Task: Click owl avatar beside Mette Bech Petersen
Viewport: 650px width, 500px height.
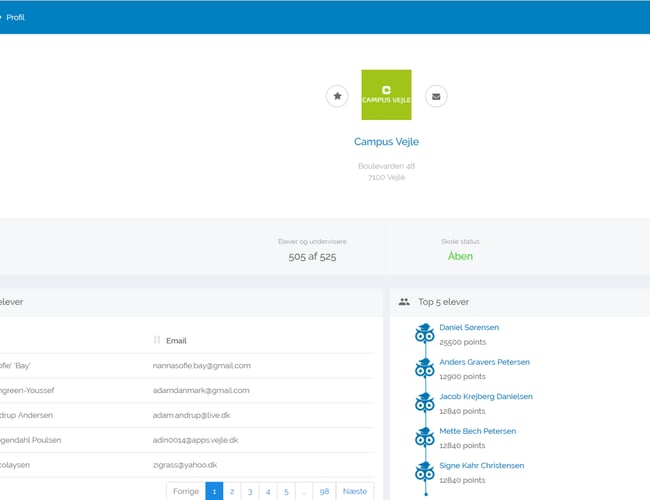Action: click(x=425, y=438)
